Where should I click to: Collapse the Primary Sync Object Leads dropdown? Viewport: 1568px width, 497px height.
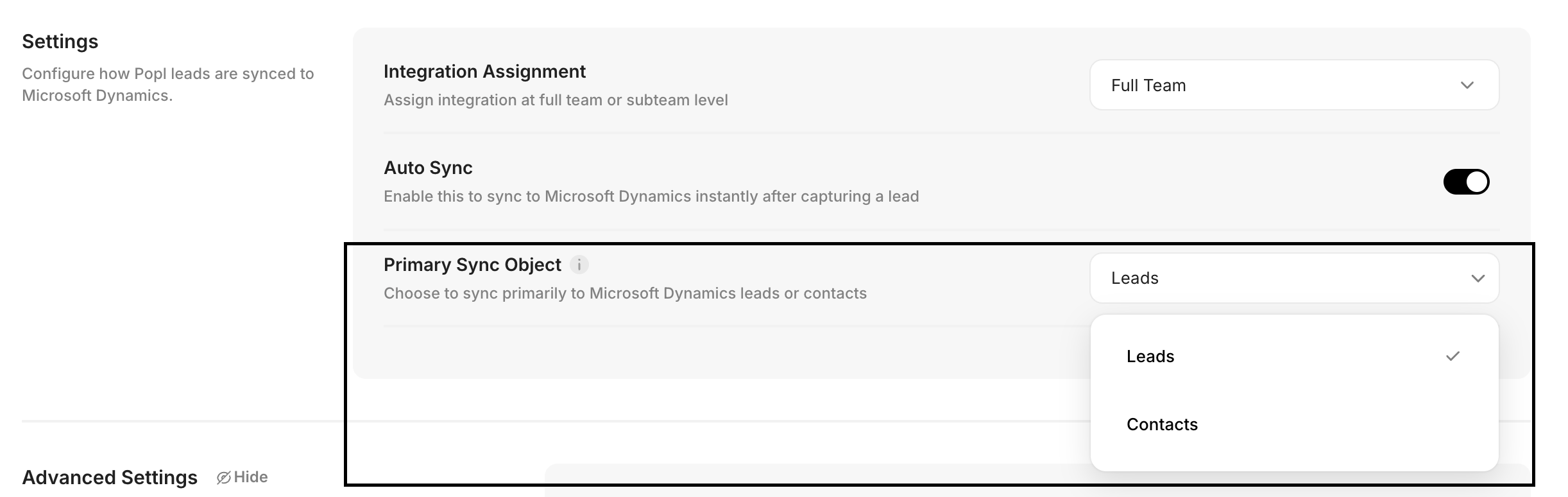[1293, 279]
